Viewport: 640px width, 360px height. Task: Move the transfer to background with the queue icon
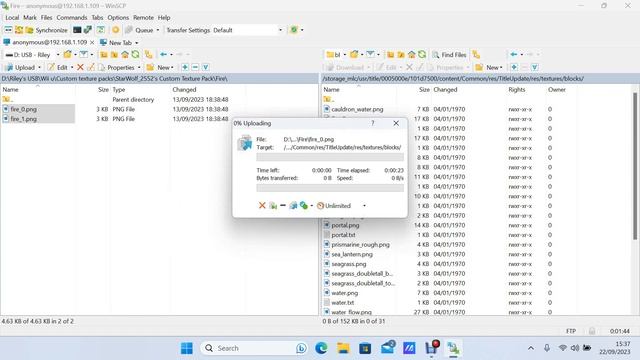point(293,205)
